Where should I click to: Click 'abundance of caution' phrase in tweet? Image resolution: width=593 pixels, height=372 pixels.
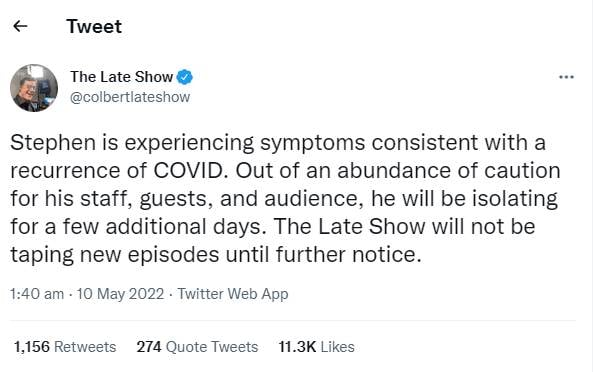[449, 171]
